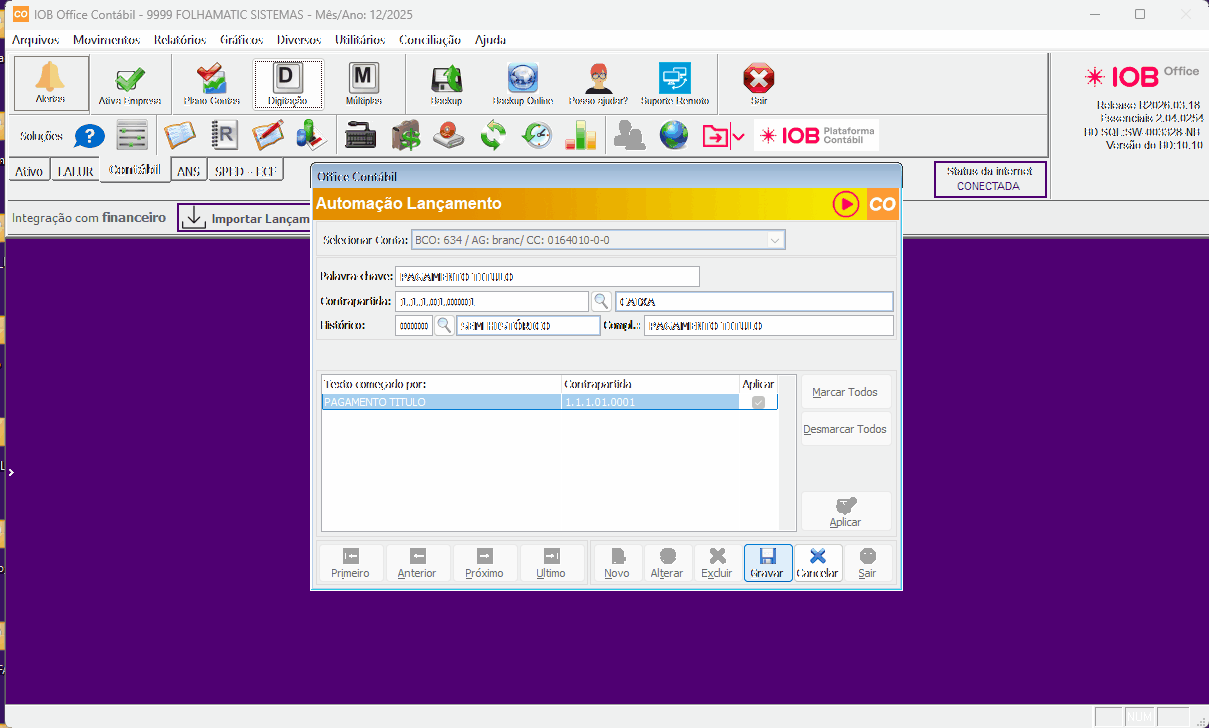Open the Suporte Remoto icon
1209x728 pixels.
[x=674, y=80]
